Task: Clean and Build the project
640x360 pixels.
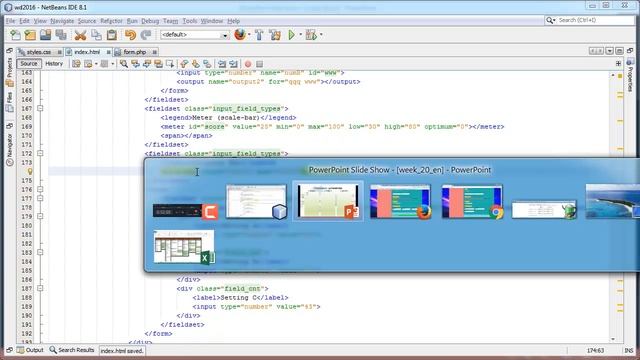Action: coord(275,35)
